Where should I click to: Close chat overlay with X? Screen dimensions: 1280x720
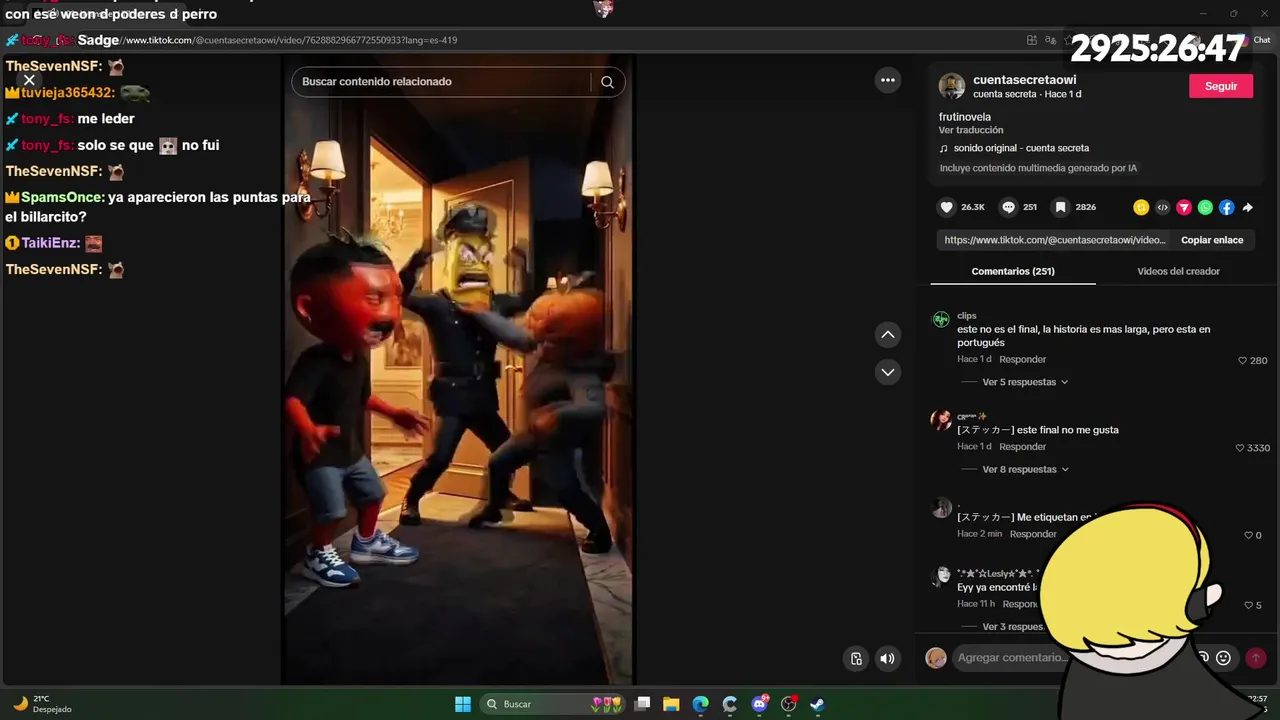29,80
